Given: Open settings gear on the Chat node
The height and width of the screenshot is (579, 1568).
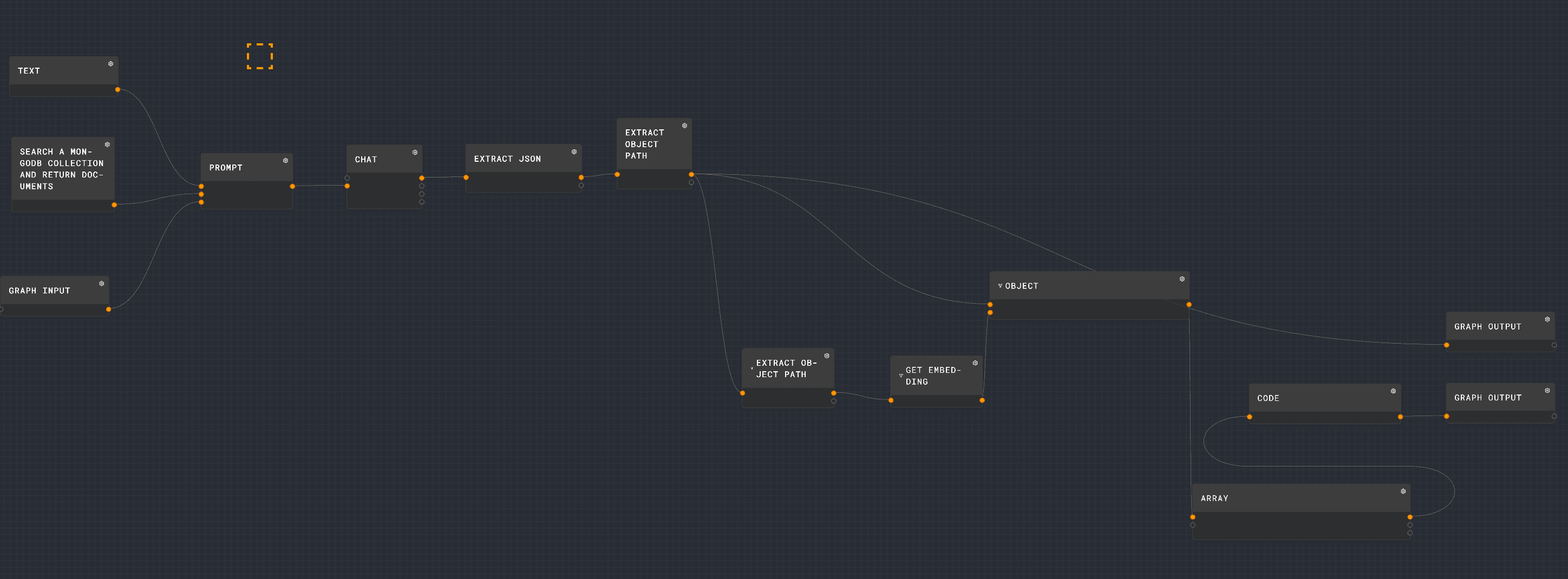Looking at the screenshot, I should pos(415,152).
